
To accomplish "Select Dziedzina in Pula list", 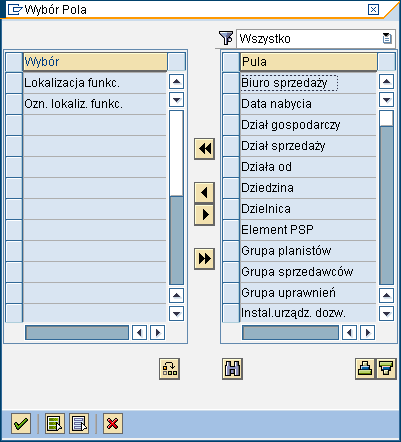I will 308,188.
